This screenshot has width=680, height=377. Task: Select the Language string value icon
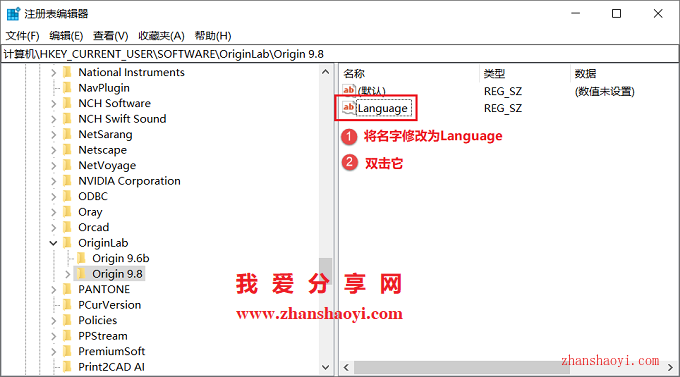pos(348,108)
